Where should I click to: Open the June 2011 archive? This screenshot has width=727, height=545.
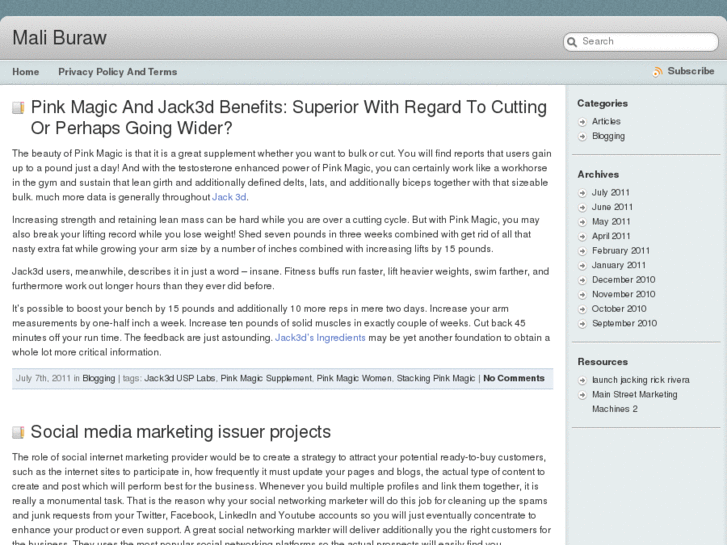coord(612,207)
